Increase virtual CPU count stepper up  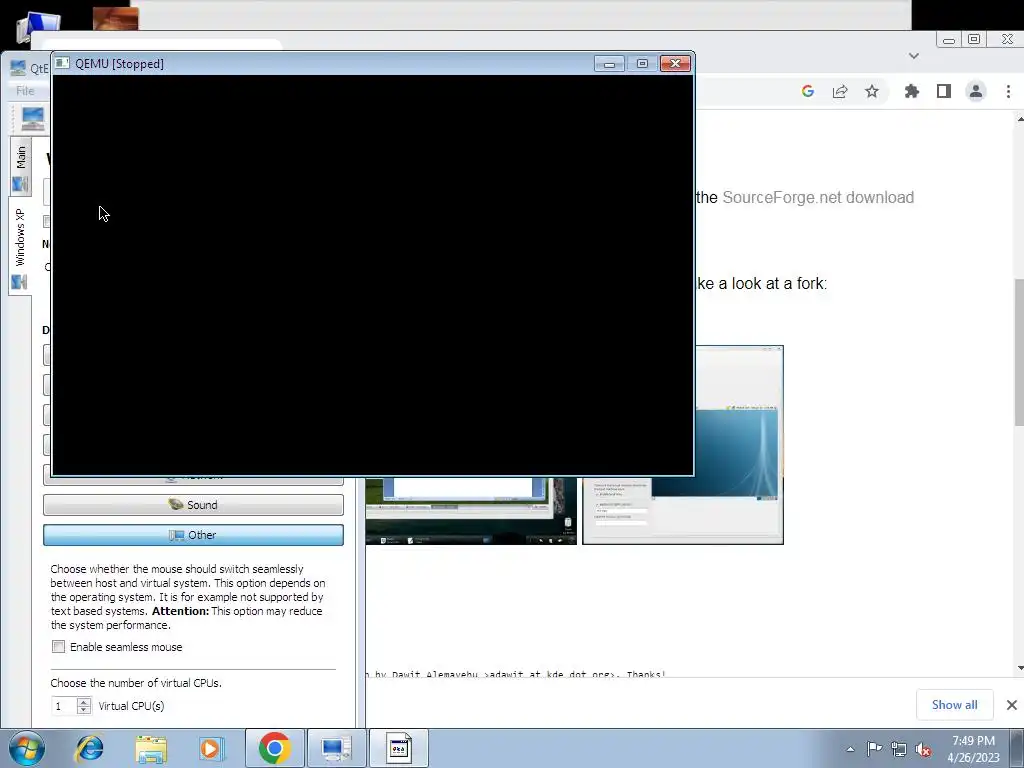point(84,701)
